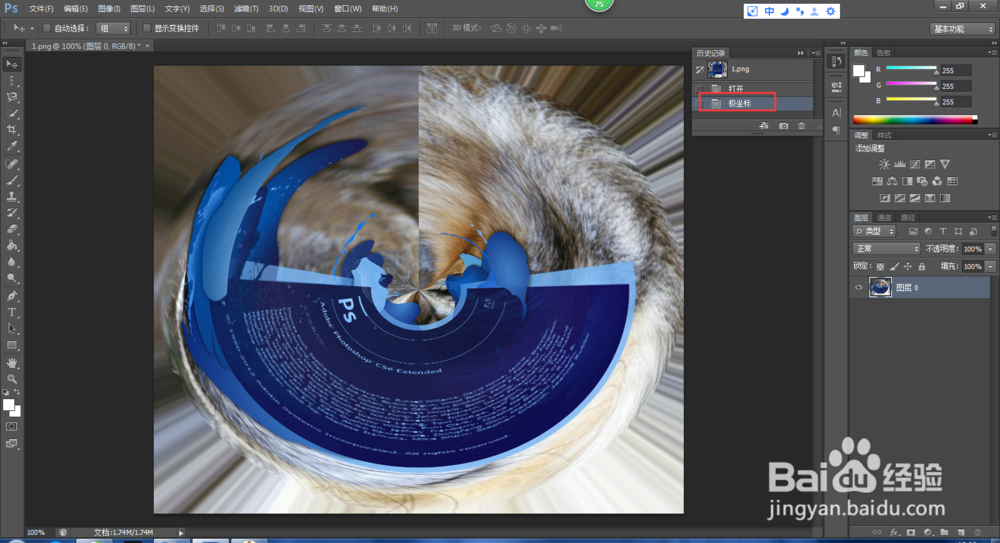Viewport: 1000px width, 543px height.
Task: Open collapsed Character panel icon
Action: coord(836,113)
